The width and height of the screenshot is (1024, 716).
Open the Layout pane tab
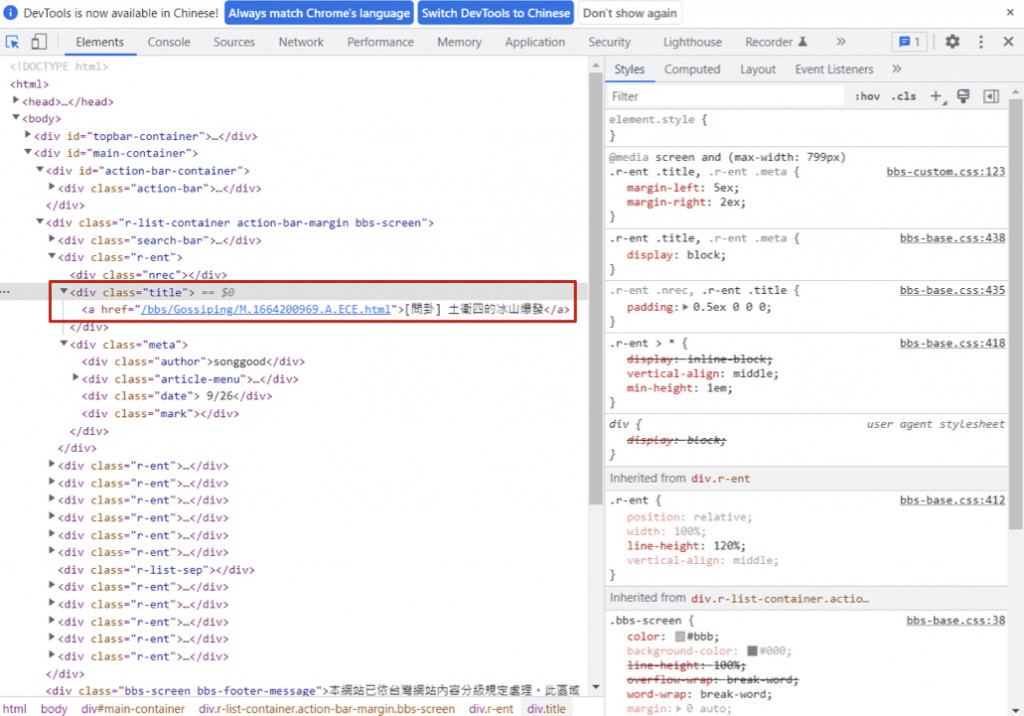click(758, 69)
